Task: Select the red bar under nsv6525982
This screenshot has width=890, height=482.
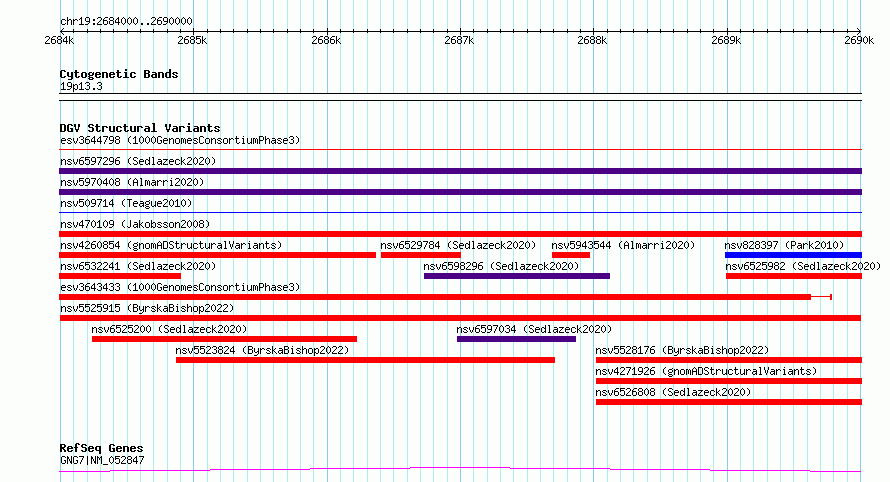Action: [794, 276]
